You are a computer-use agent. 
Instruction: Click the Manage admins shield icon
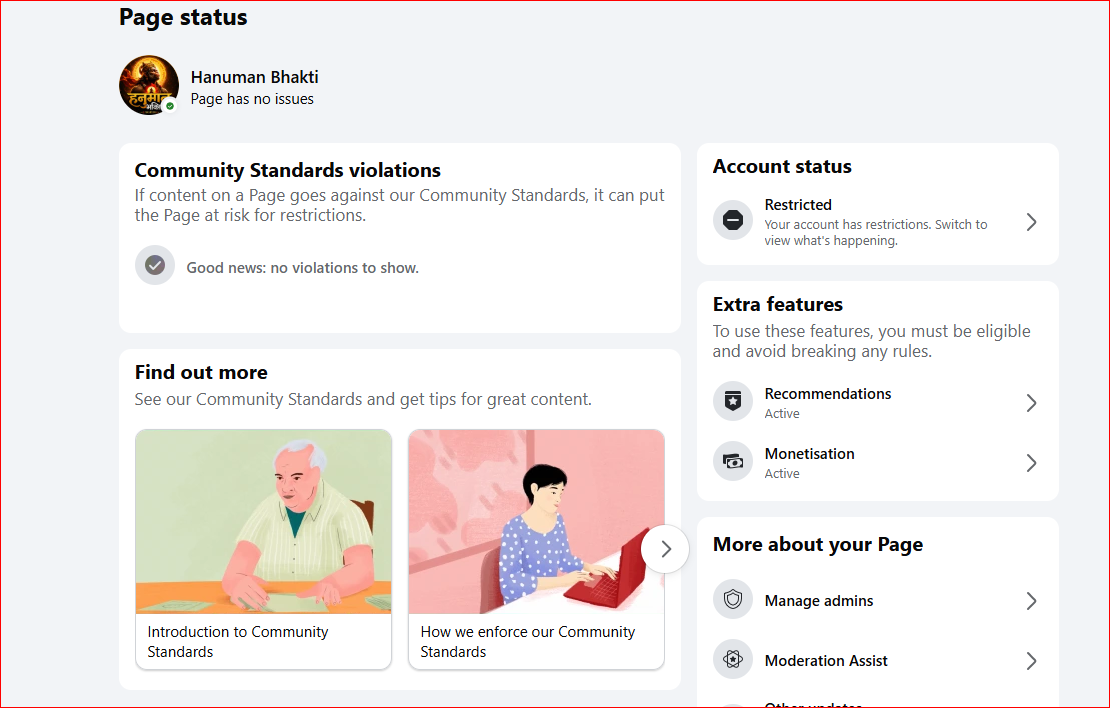pos(733,600)
